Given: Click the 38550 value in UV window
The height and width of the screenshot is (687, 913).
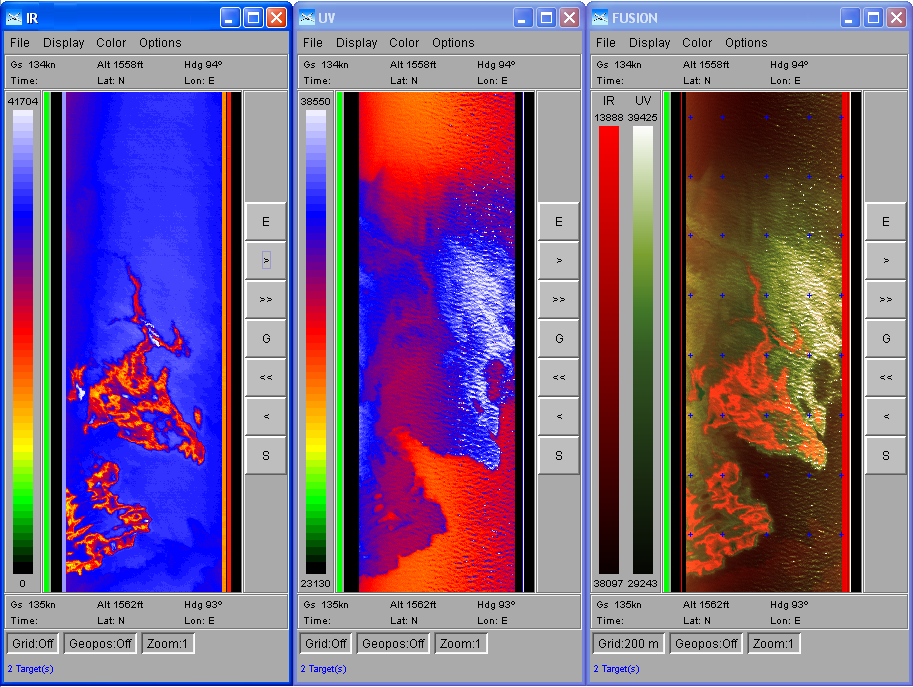Looking at the screenshot, I should click(316, 101).
